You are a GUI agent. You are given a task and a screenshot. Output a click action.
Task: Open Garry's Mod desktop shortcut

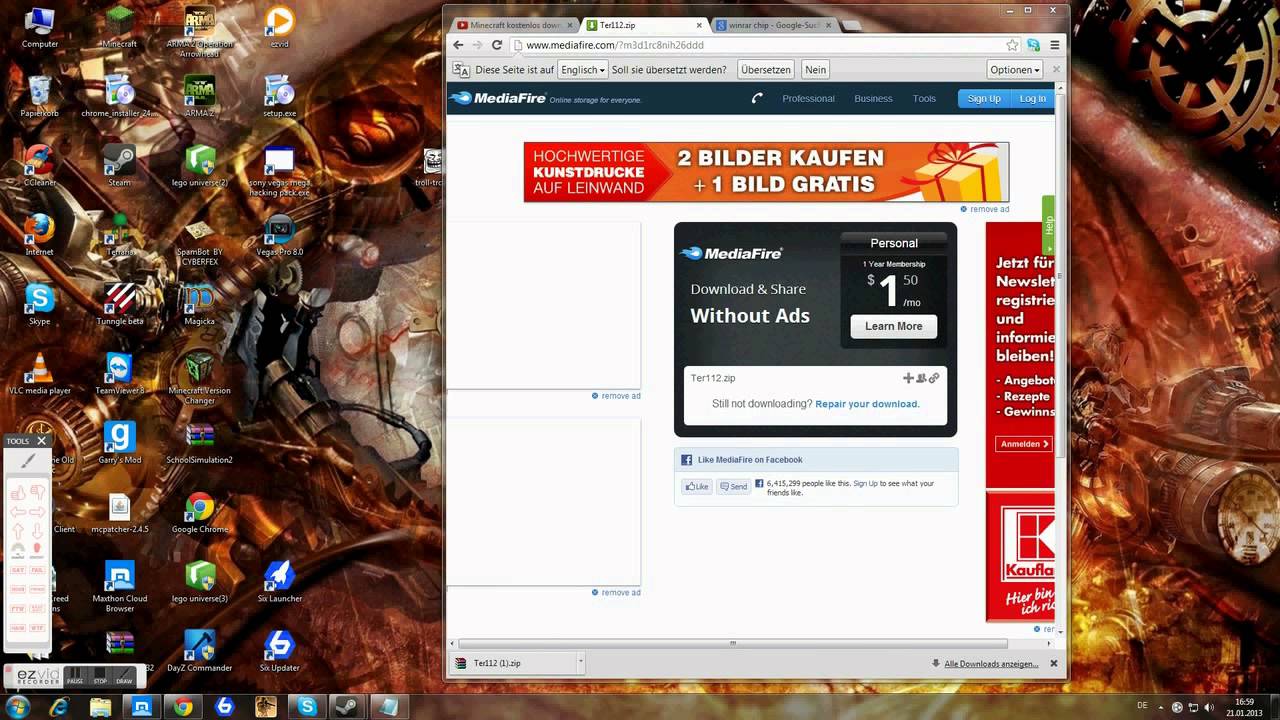coord(119,442)
